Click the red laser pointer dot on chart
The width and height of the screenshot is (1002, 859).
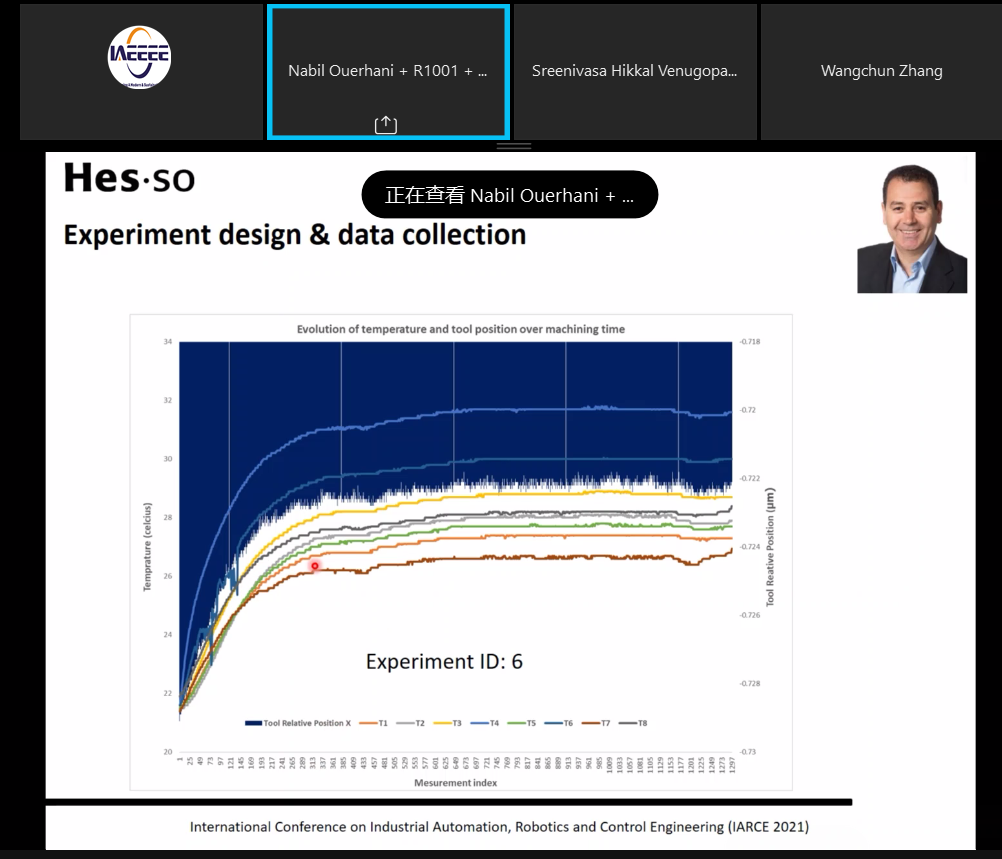pyautogui.click(x=315, y=567)
